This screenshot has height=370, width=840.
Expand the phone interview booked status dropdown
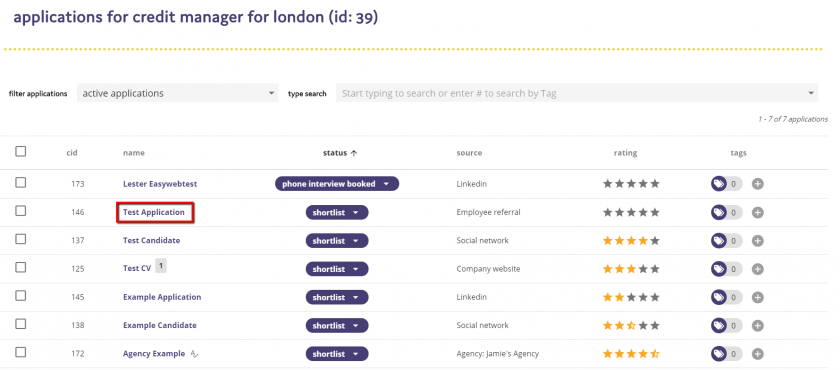click(x=337, y=184)
